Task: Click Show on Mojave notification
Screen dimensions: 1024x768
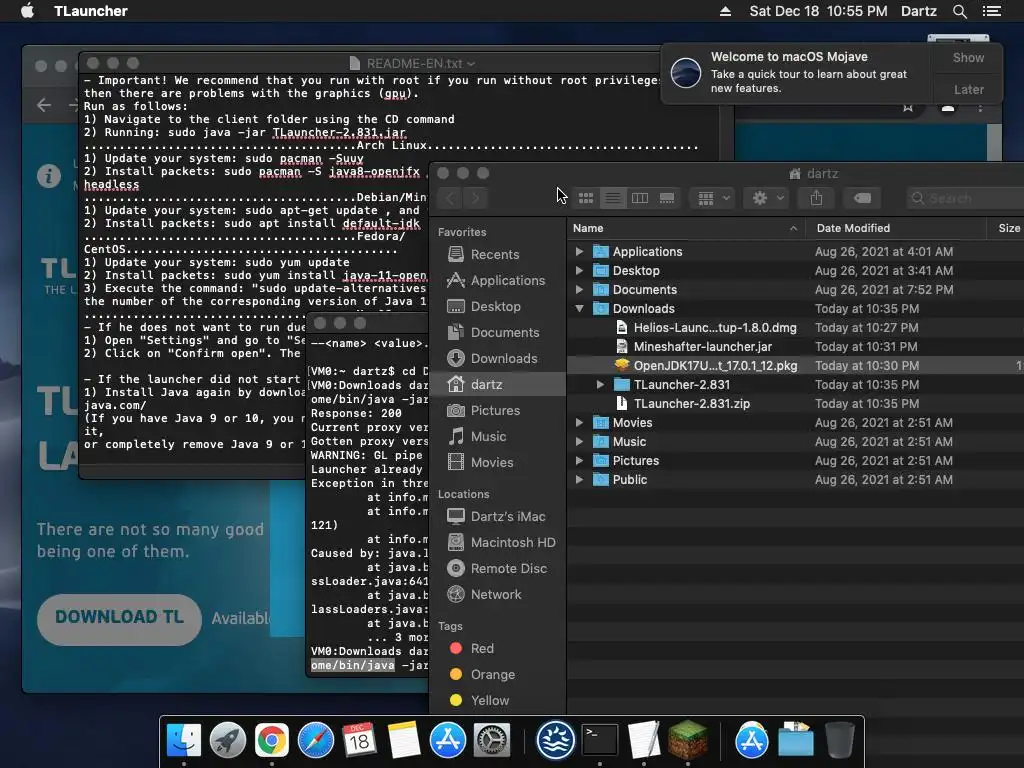Action: (968, 57)
